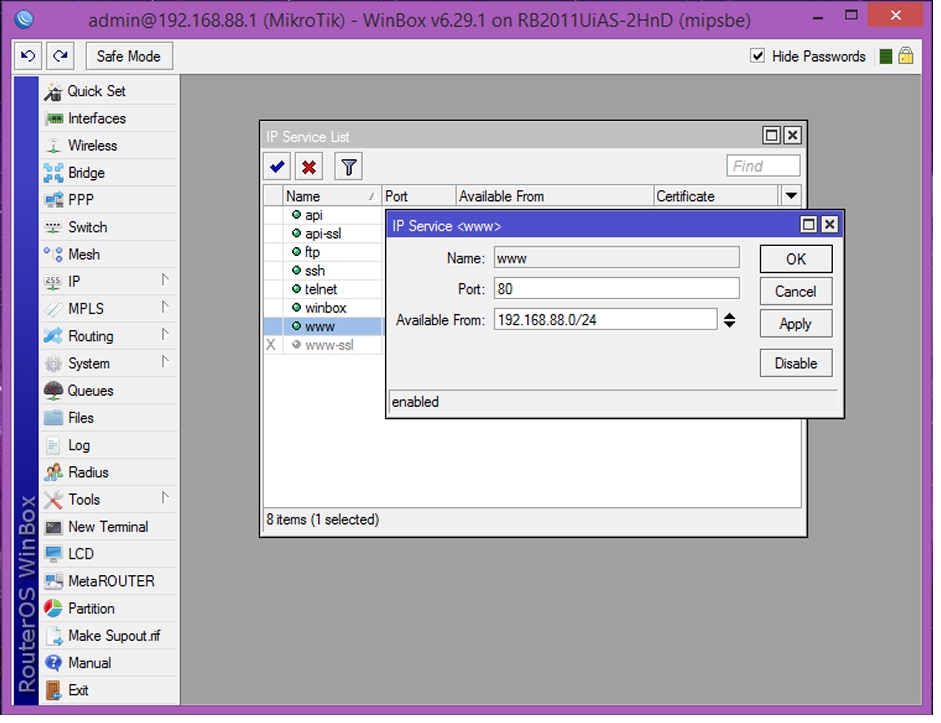Expand the IP submenu
Screen dimensions: 941x723
(110, 281)
